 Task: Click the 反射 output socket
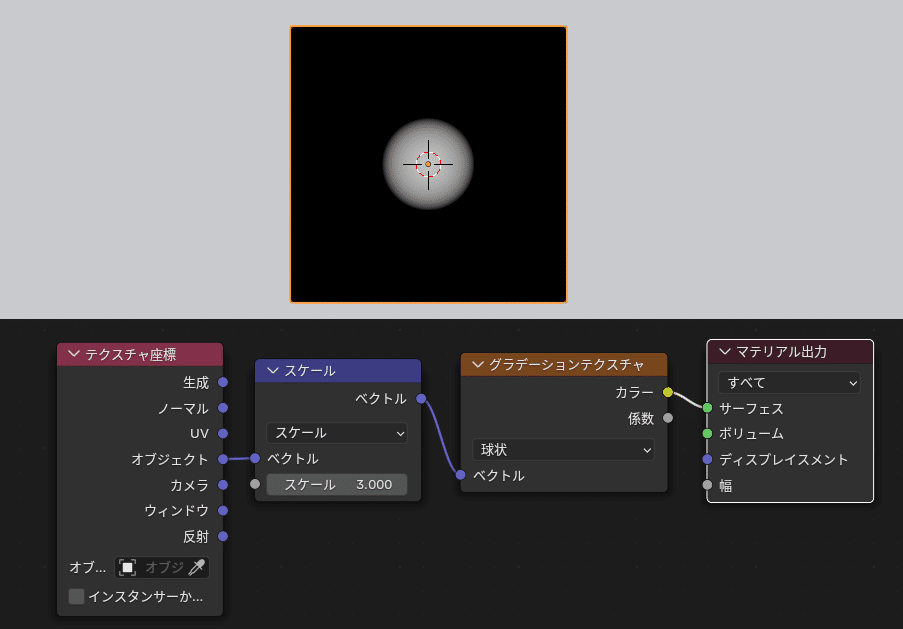coord(223,536)
